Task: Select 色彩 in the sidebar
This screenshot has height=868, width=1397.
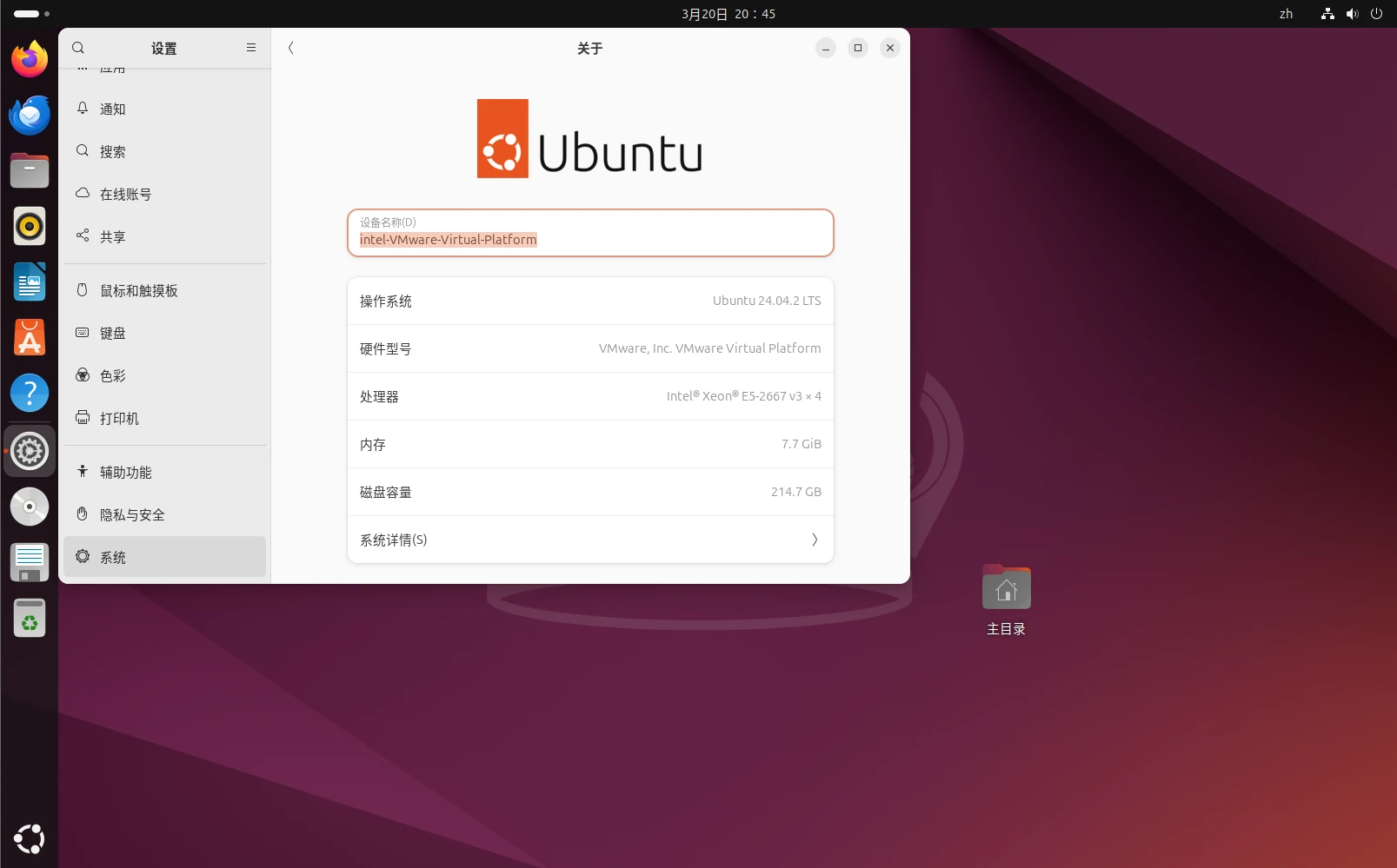Action: point(164,375)
